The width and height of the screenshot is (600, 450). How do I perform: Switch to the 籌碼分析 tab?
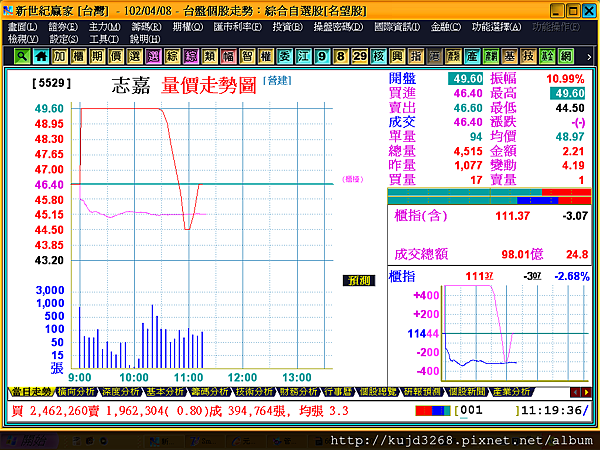point(209,391)
